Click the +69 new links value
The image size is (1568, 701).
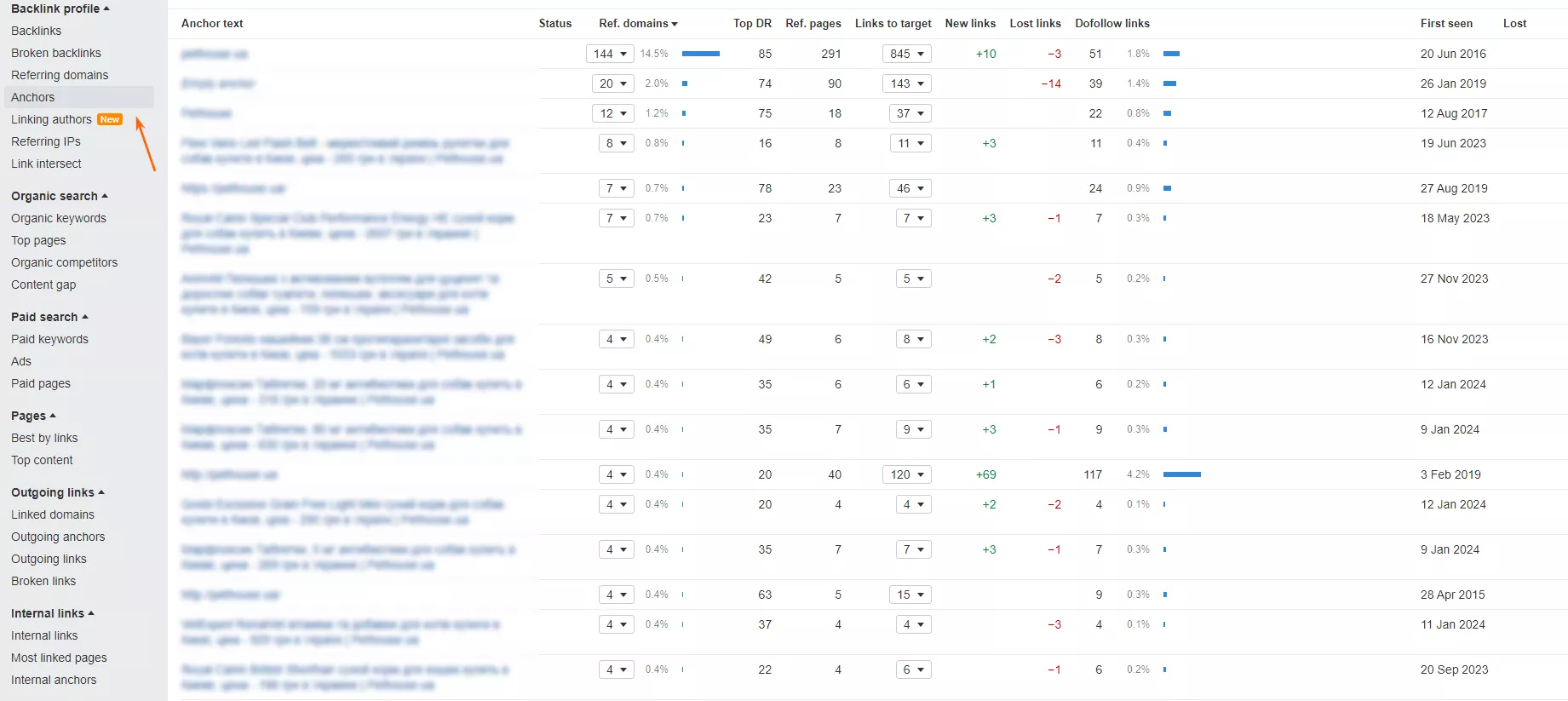coord(986,474)
